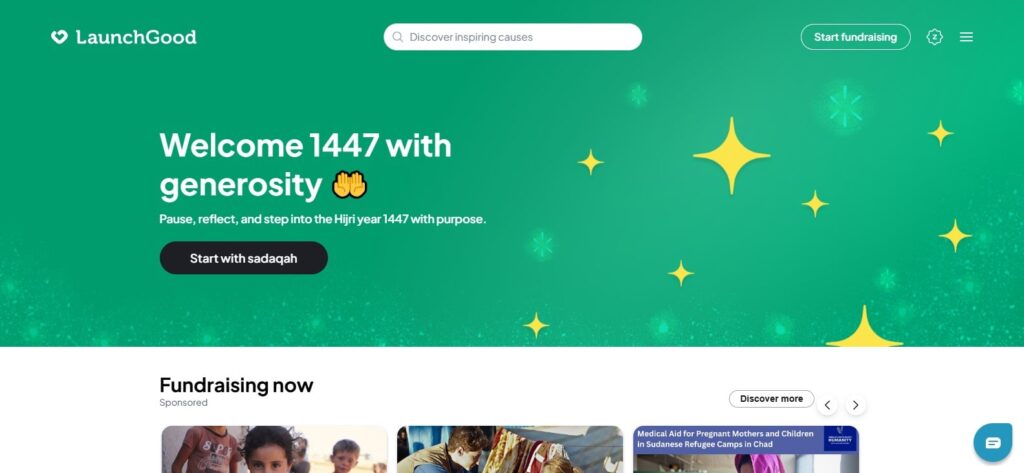This screenshot has width=1024, height=473.
Task: Click the Humanity organization logo on card
Action: point(840,439)
